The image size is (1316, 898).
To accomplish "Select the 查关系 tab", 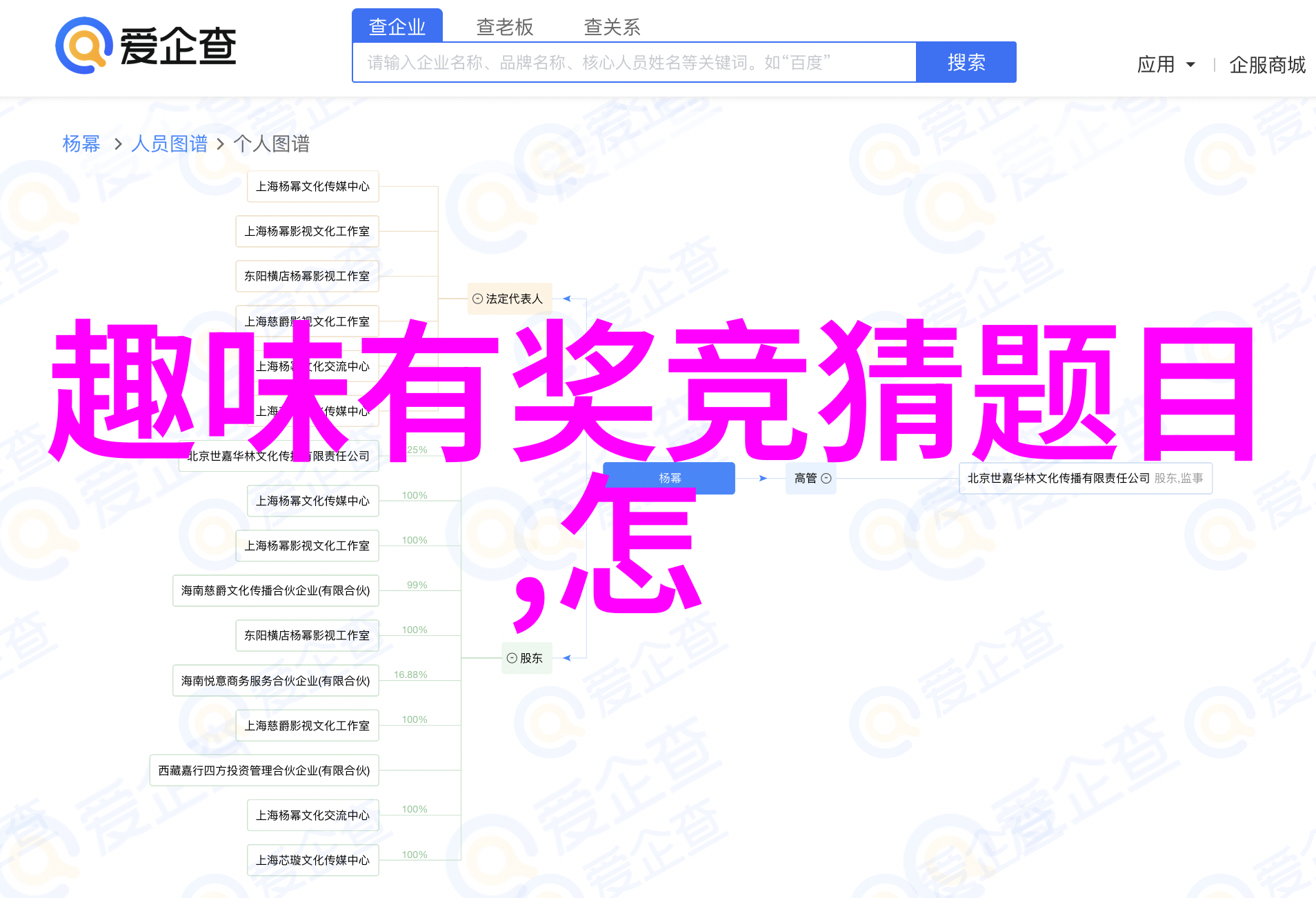I will (612, 27).
